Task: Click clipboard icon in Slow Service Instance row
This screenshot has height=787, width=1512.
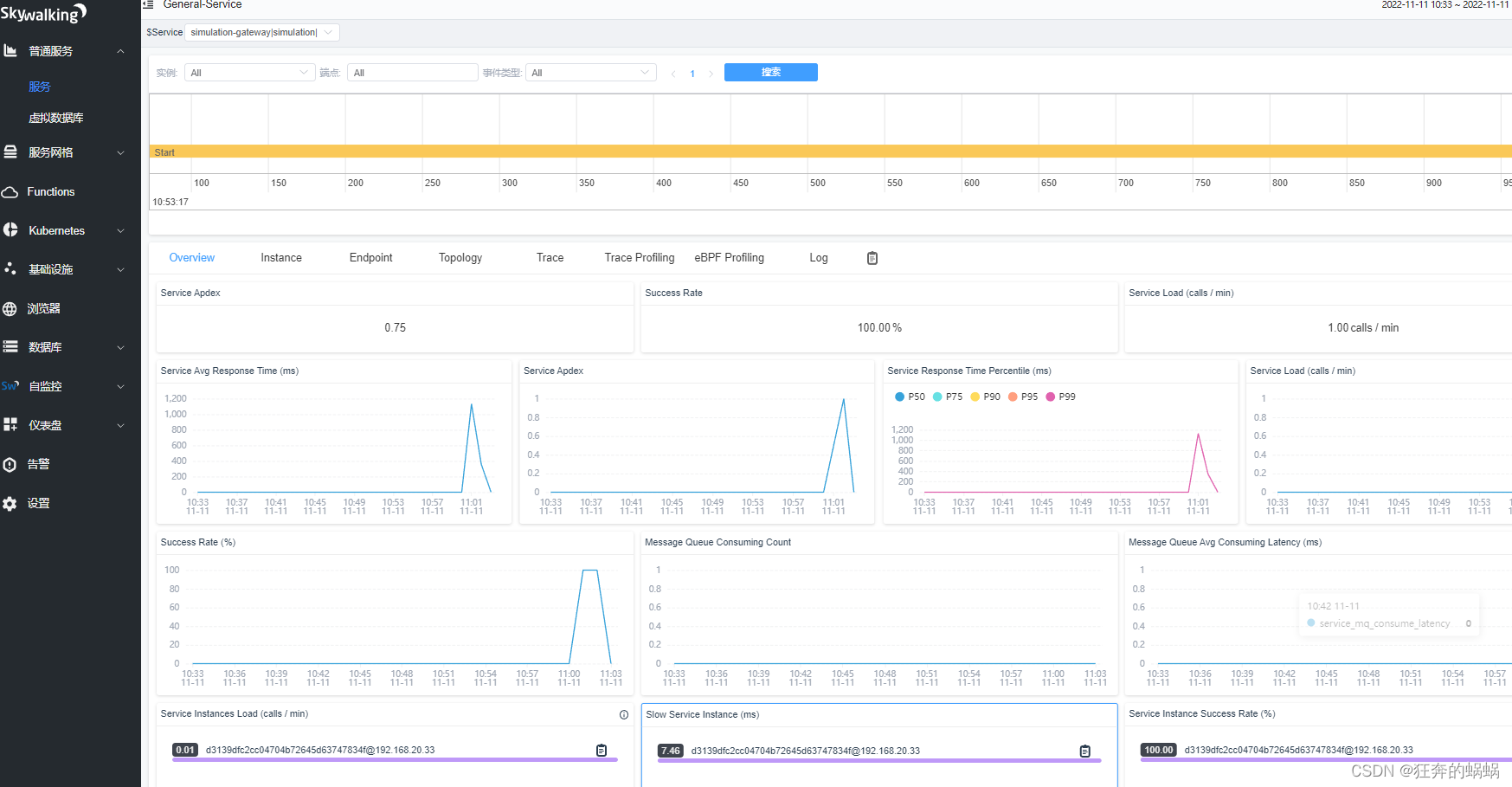Action: (x=1085, y=751)
